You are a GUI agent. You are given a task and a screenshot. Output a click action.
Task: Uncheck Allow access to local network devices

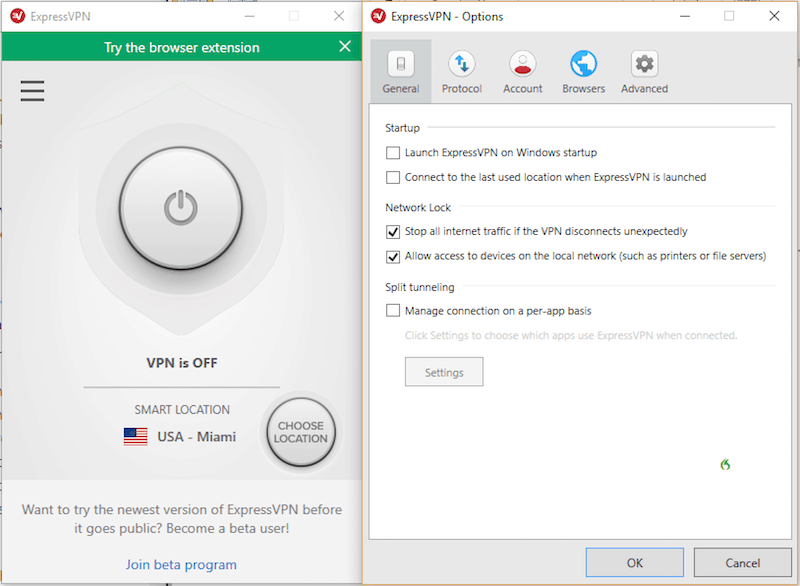pos(393,256)
